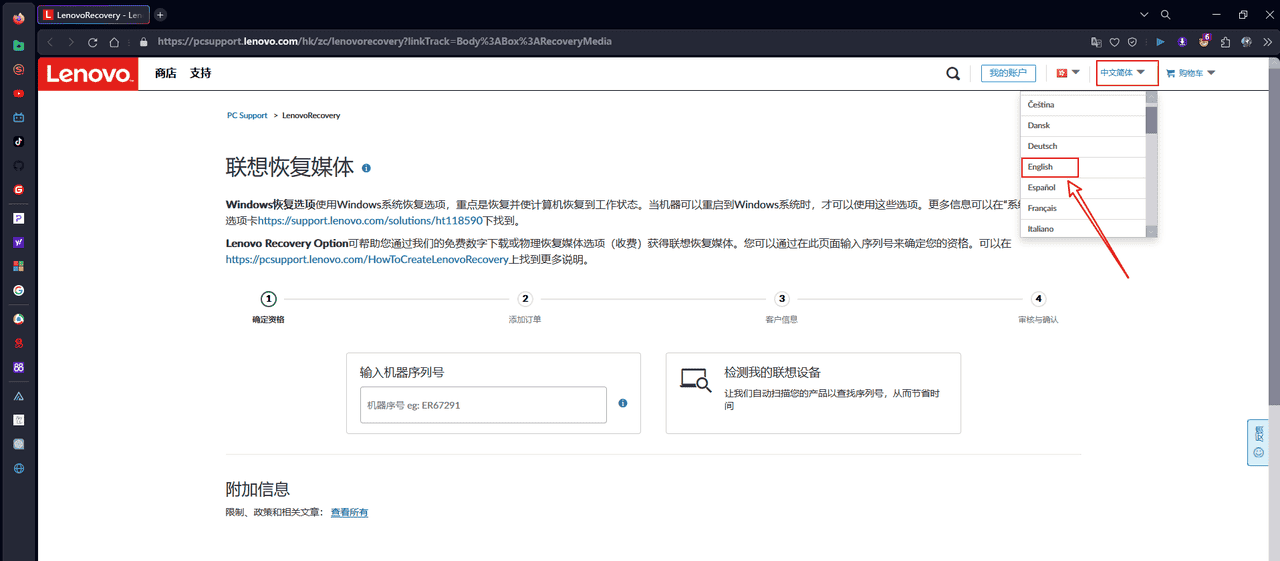Focus the 机器序号 serial number input field
The width and height of the screenshot is (1280, 561).
[x=483, y=405]
